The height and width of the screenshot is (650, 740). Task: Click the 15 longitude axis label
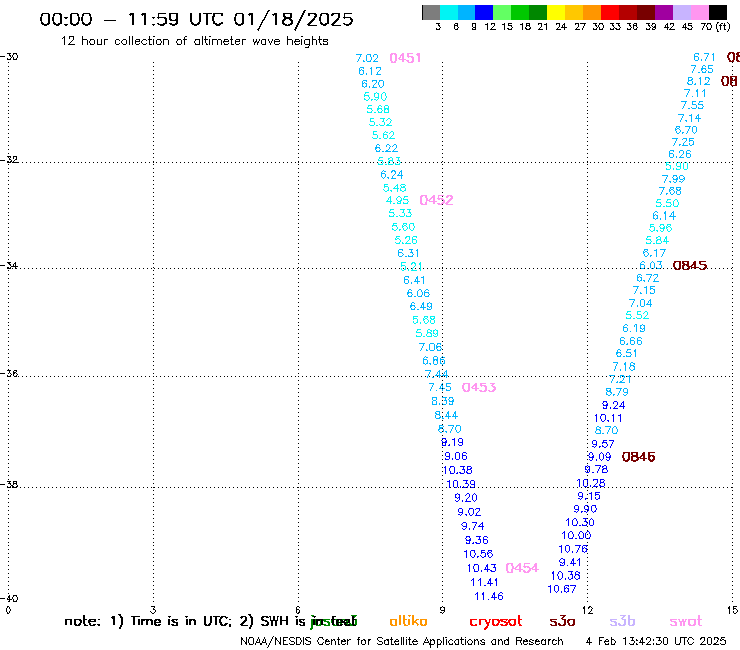click(x=732, y=610)
